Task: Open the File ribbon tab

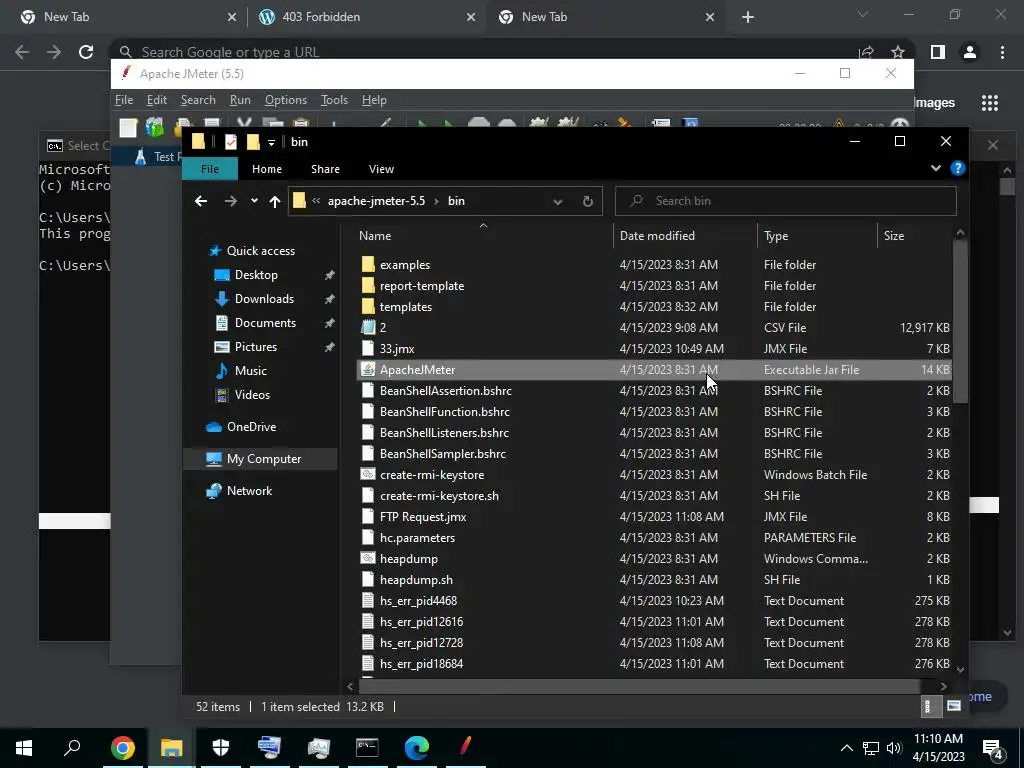Action: point(210,169)
